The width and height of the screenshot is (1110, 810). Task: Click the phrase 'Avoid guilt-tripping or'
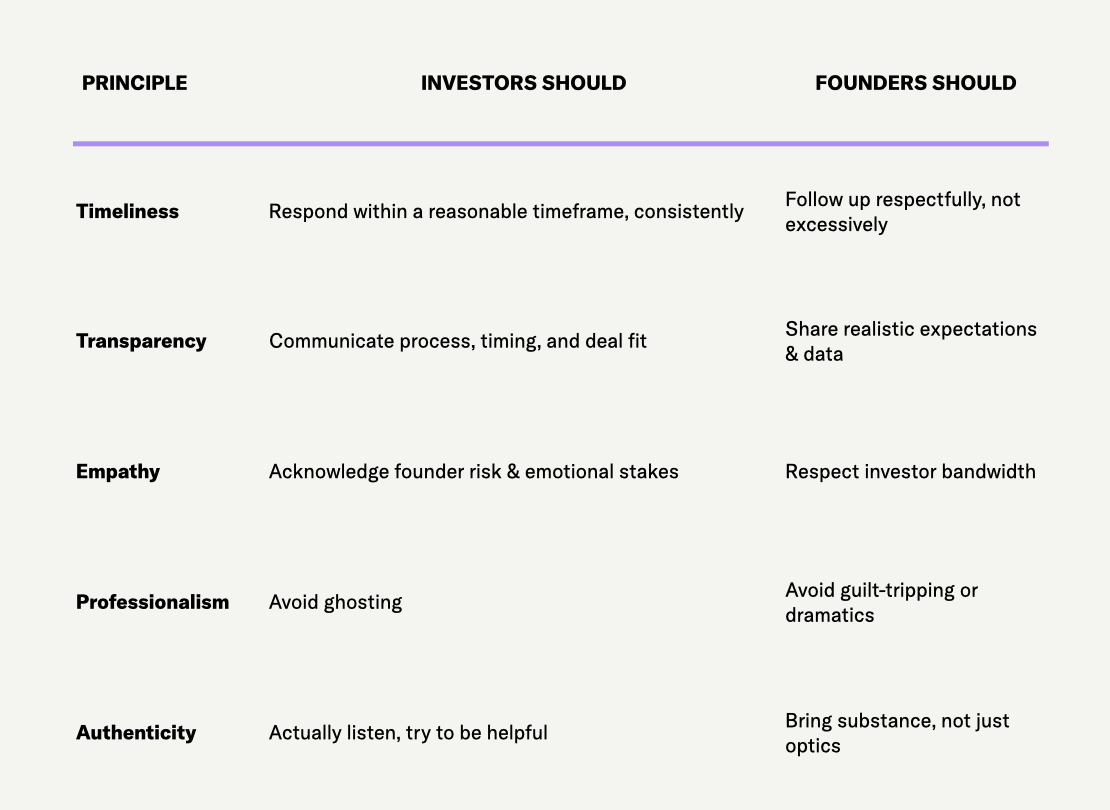coord(881,590)
